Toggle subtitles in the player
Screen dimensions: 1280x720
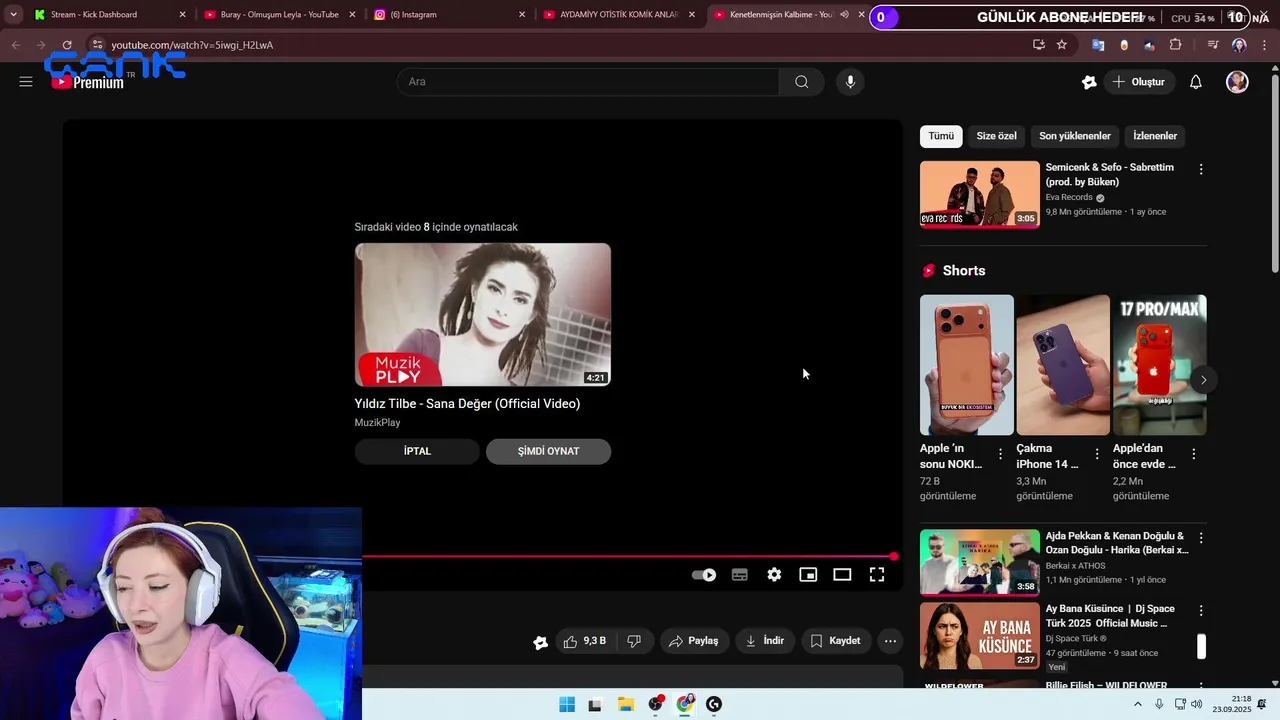740,575
